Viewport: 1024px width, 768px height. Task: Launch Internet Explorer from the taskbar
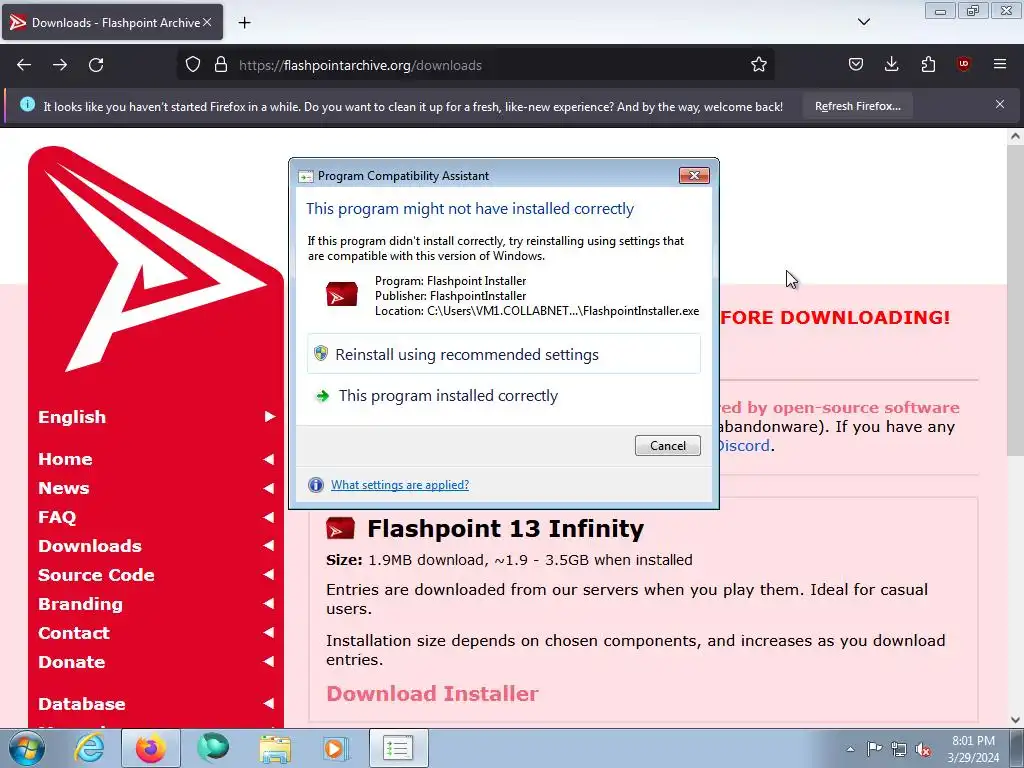[89, 748]
